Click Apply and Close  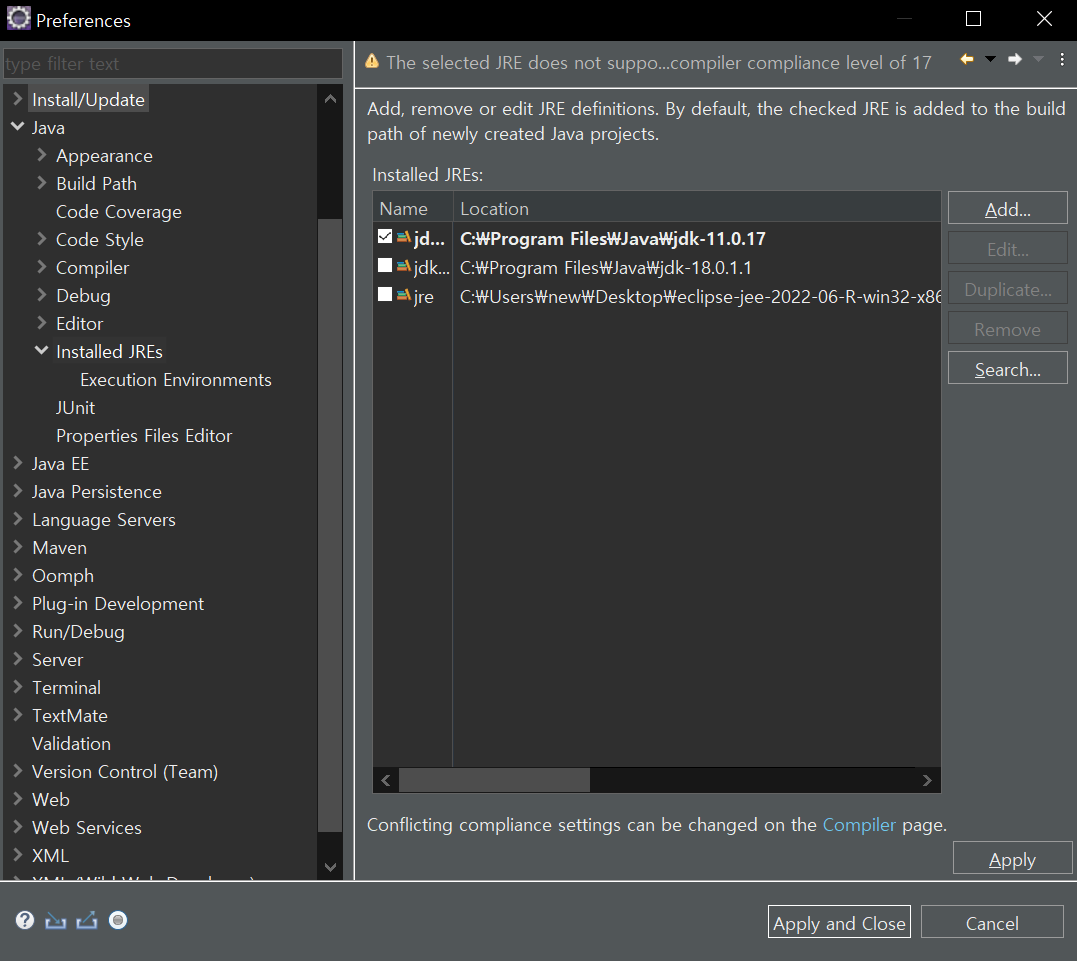[x=839, y=922]
